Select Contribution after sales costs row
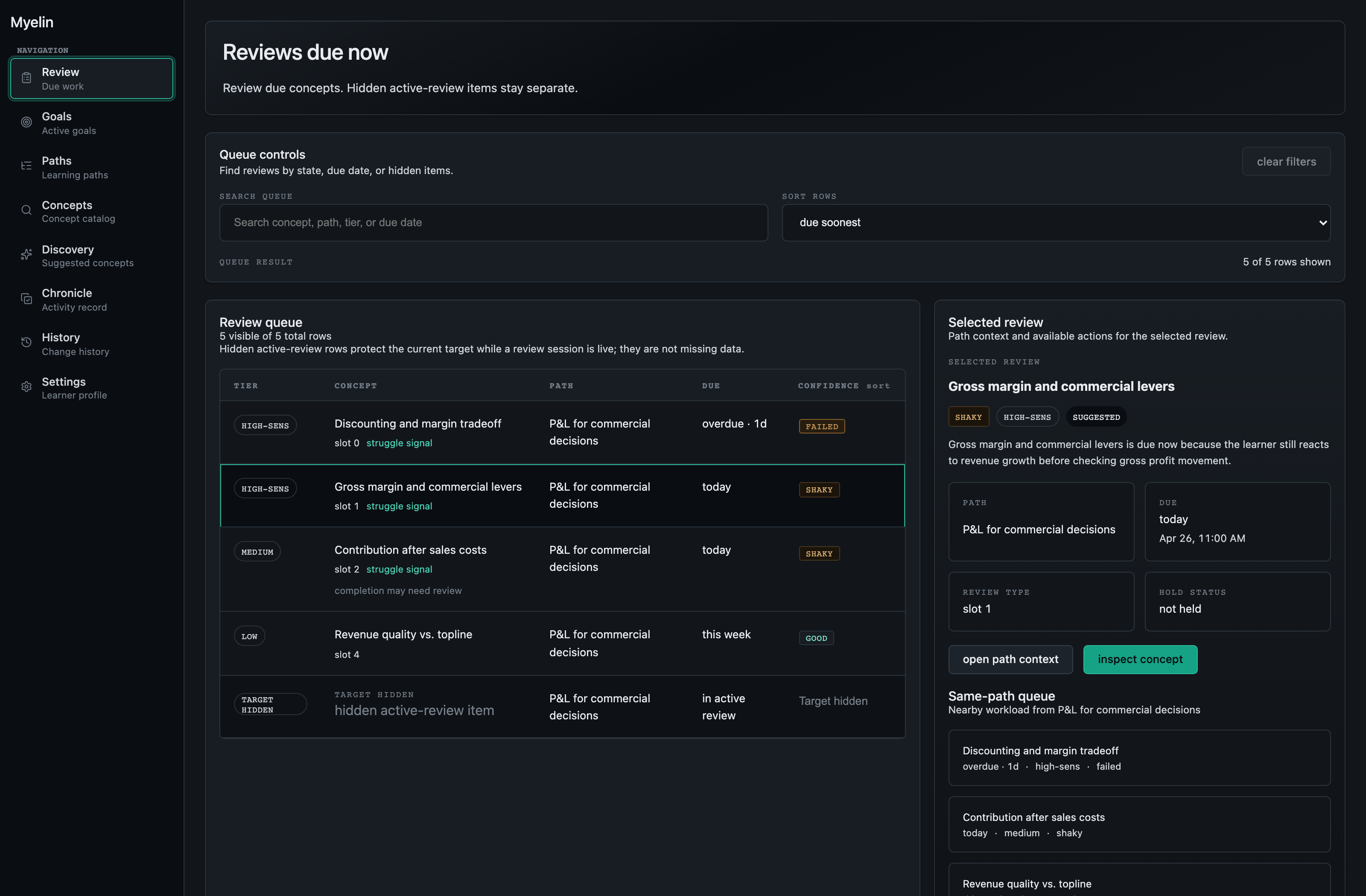The image size is (1366, 896). tap(563, 569)
